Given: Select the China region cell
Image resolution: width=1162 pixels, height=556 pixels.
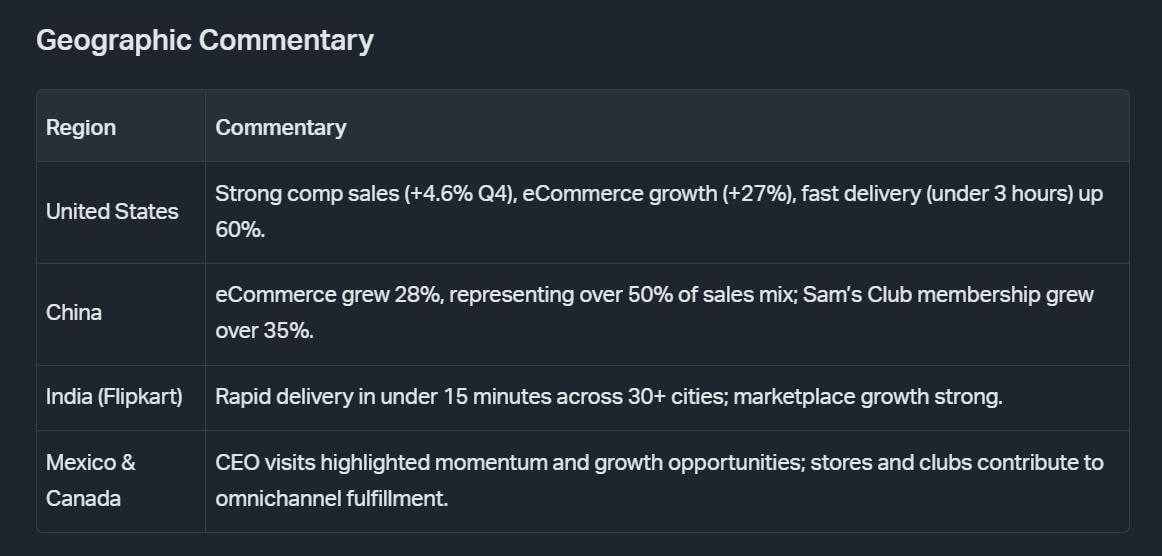Looking at the screenshot, I should pyautogui.click(x=74, y=312).
